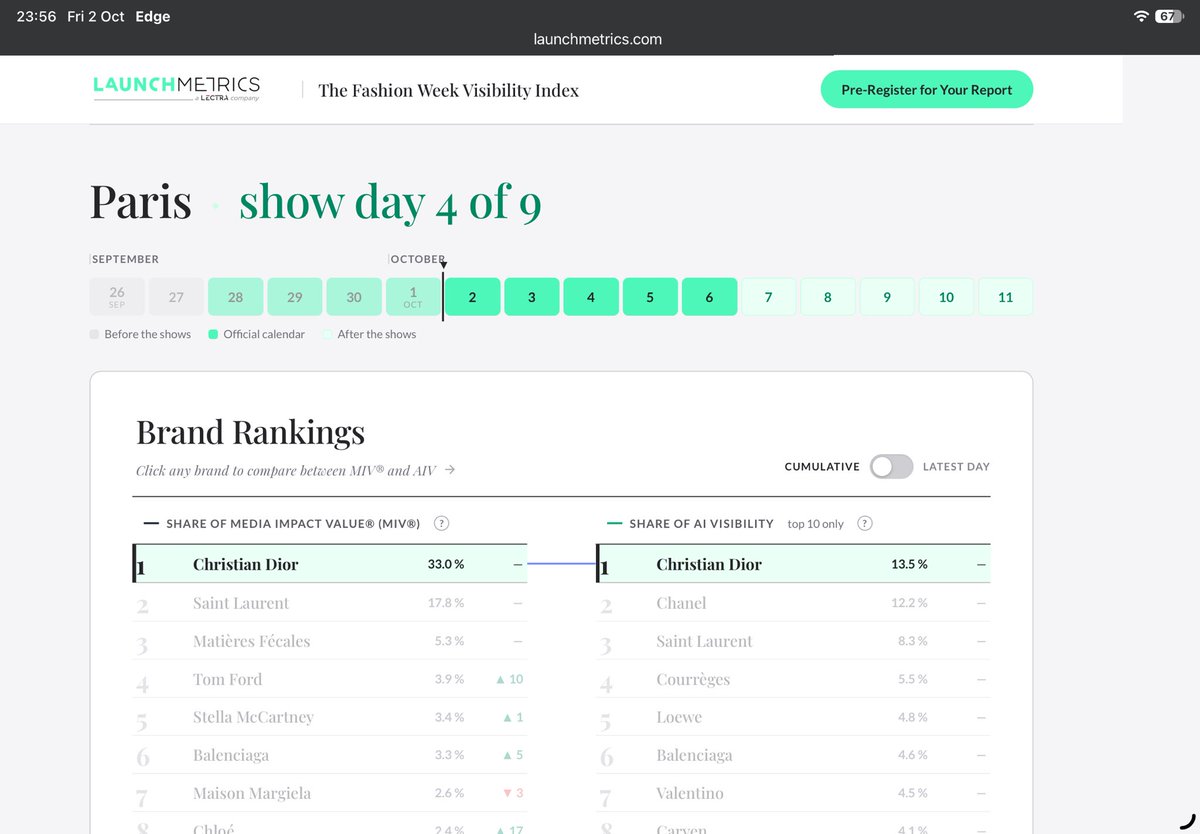Select September 27 in the calendar
This screenshot has height=834, width=1200.
click(176, 297)
